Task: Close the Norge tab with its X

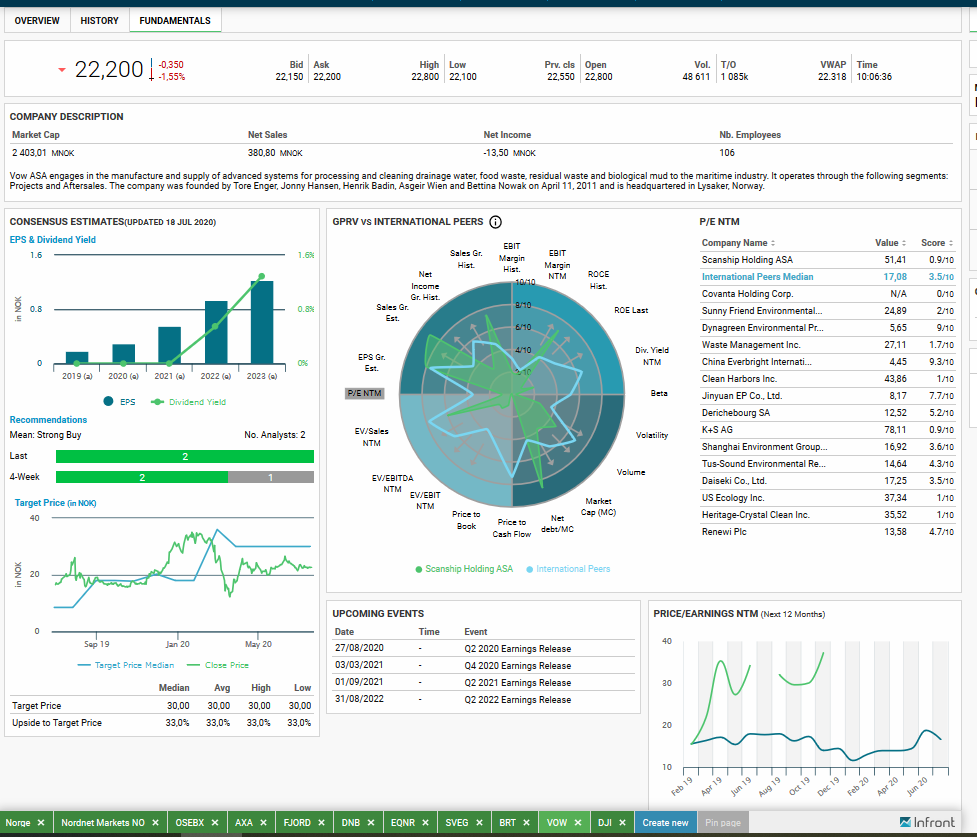Action: coord(41,823)
